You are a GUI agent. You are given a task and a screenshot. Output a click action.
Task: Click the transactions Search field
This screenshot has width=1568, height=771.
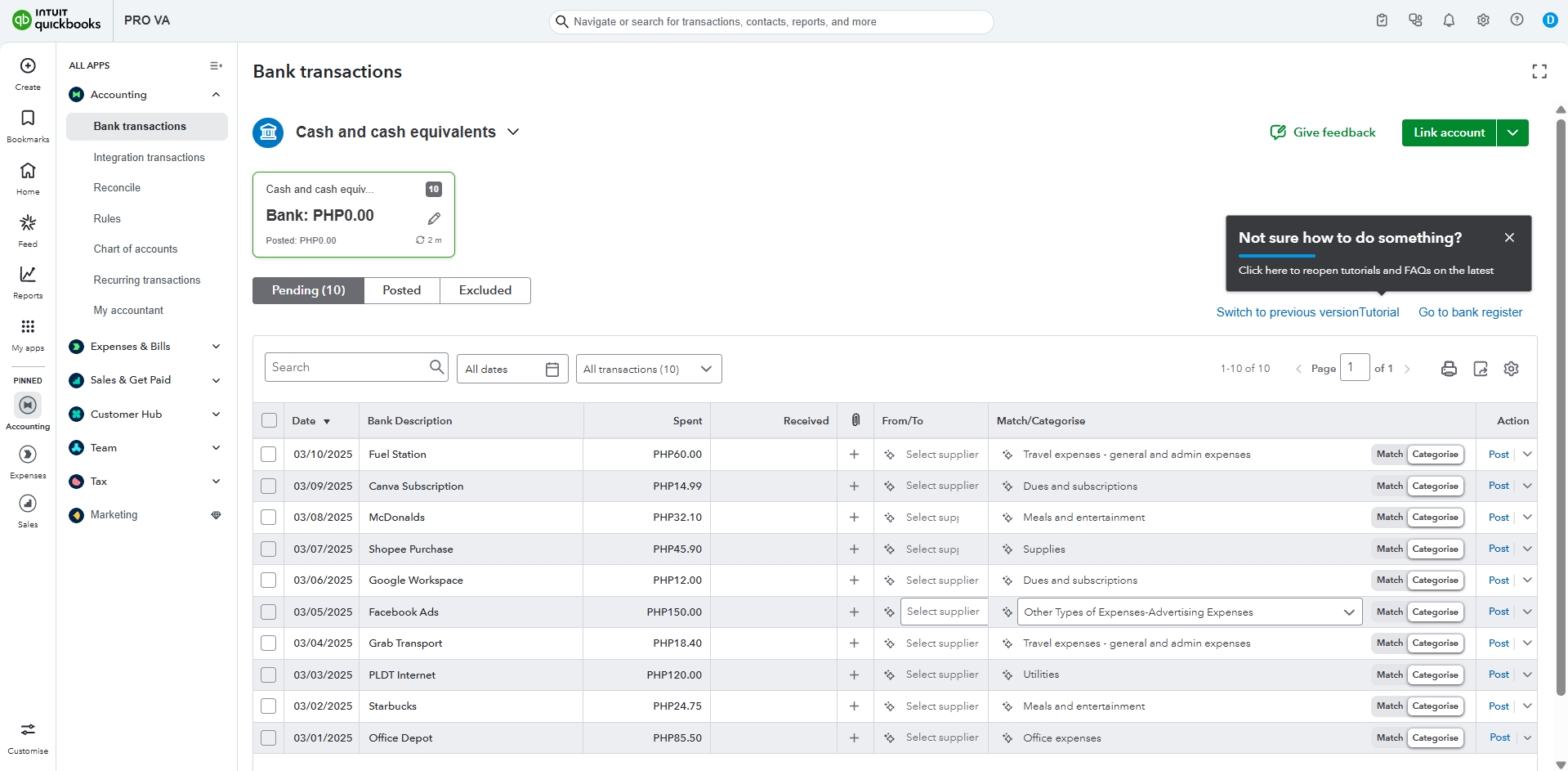click(x=347, y=368)
